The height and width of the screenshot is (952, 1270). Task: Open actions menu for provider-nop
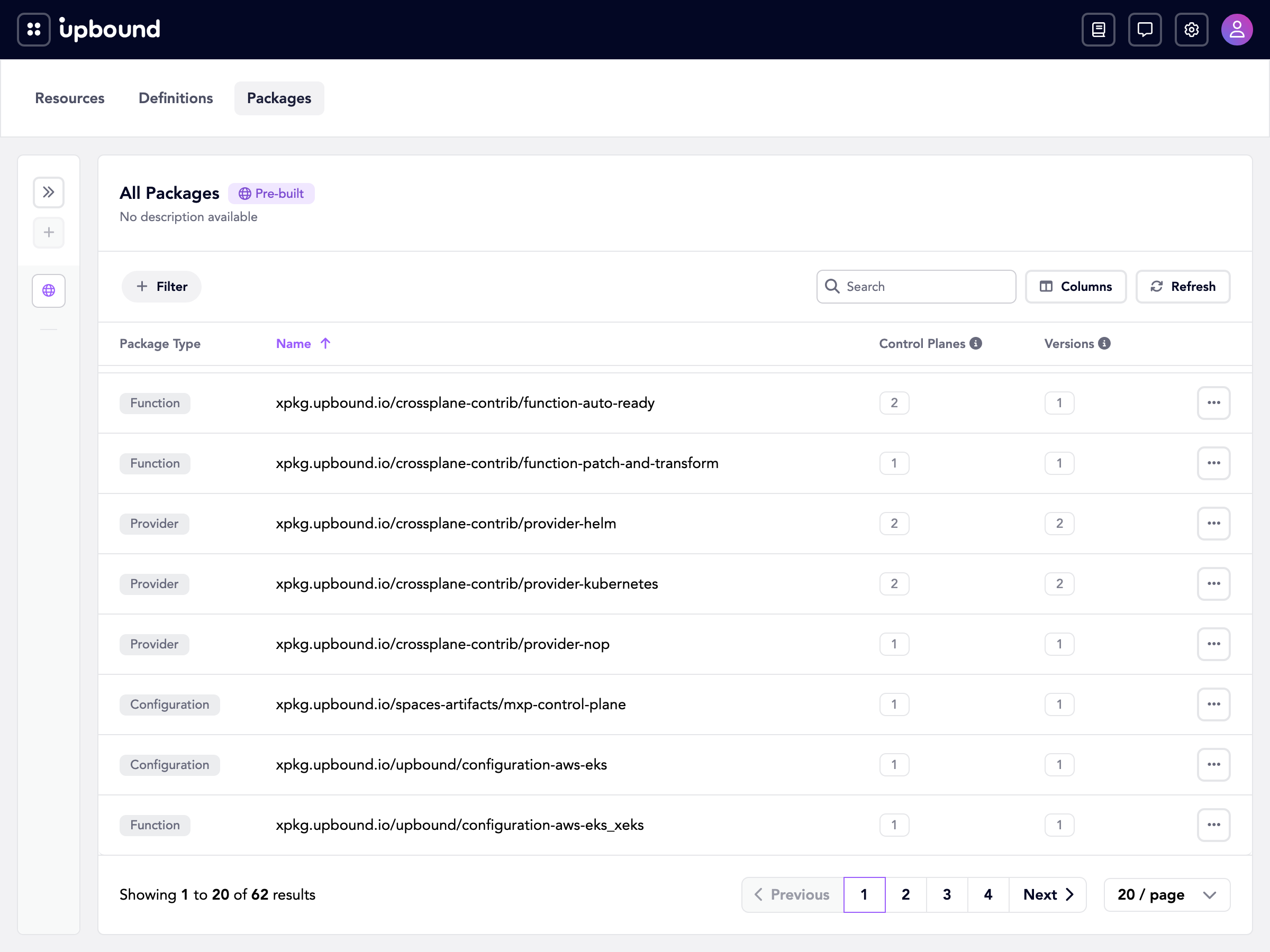(x=1214, y=644)
